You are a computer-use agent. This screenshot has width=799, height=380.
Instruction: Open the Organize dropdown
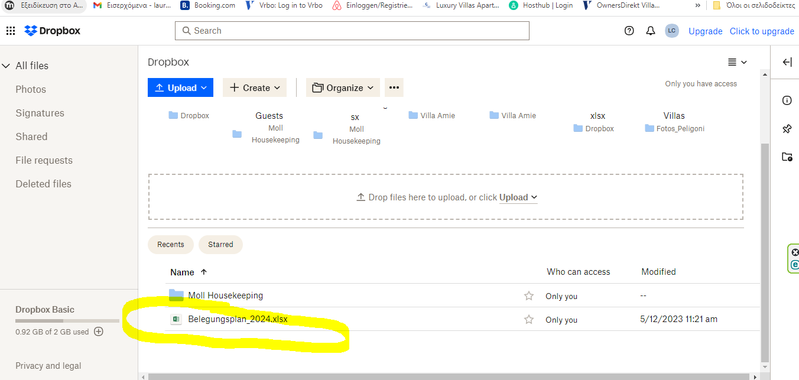(x=343, y=88)
